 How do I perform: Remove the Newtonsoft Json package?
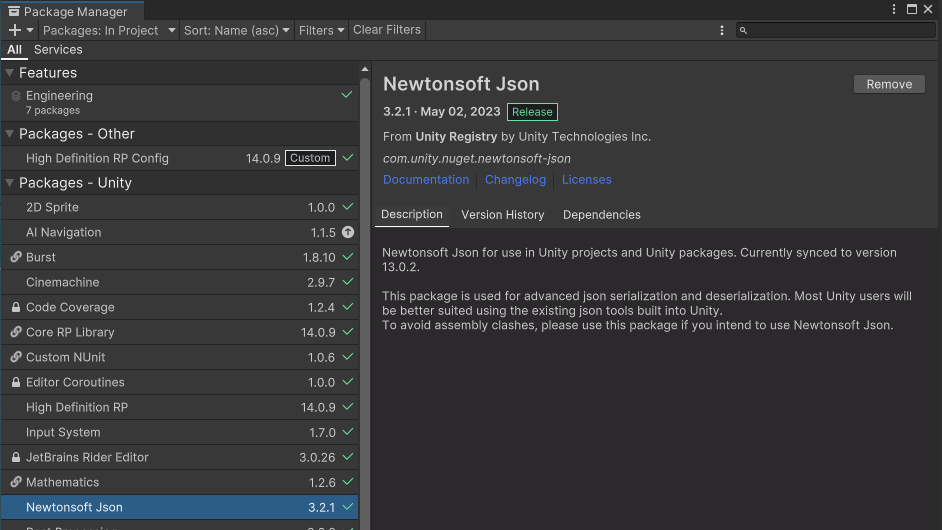(x=888, y=84)
